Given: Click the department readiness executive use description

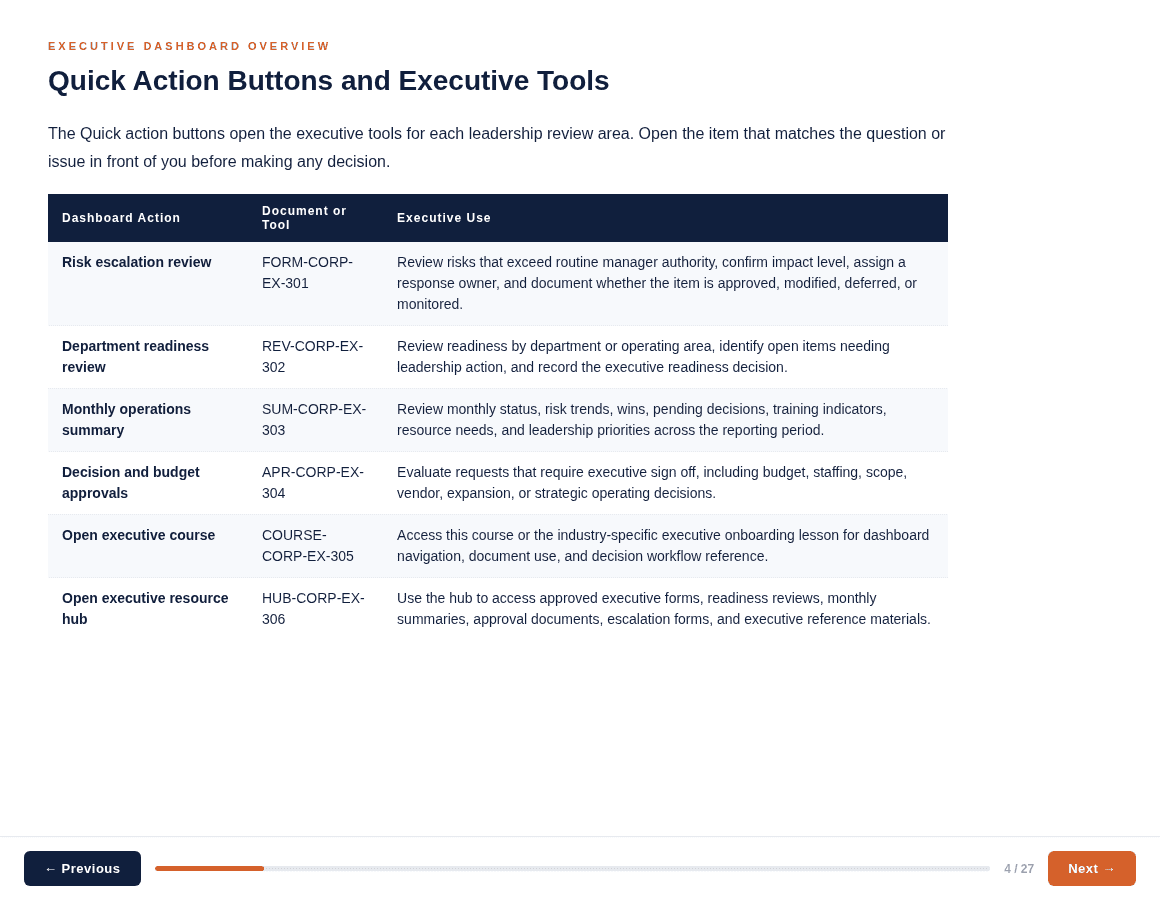Looking at the screenshot, I should (x=644, y=356).
